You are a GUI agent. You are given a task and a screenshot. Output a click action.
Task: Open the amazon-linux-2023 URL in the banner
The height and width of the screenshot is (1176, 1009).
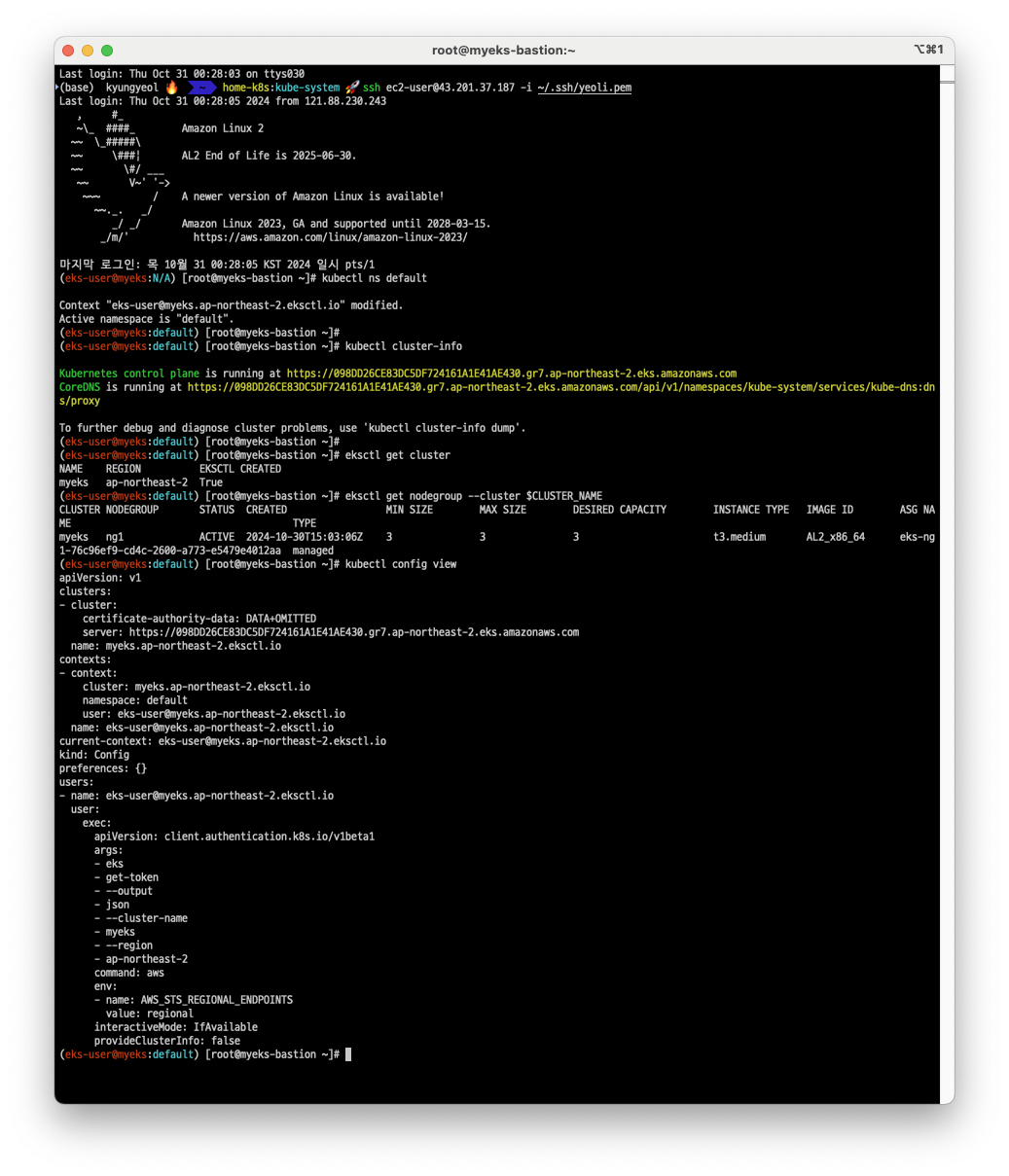point(330,237)
